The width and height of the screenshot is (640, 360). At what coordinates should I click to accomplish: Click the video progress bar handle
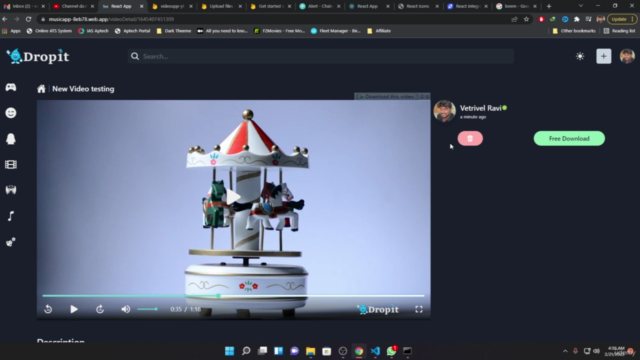coord(218,296)
